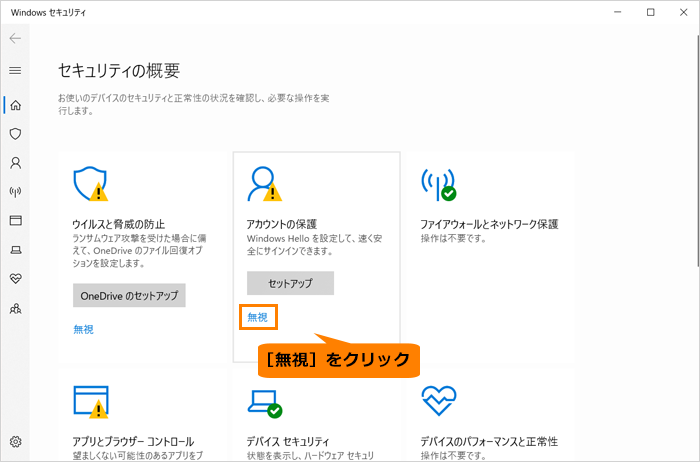This screenshot has height=462, width=700.
Task: Open ファイアウォールとネットワーク保護 title
Action: pyautogui.click(x=489, y=224)
